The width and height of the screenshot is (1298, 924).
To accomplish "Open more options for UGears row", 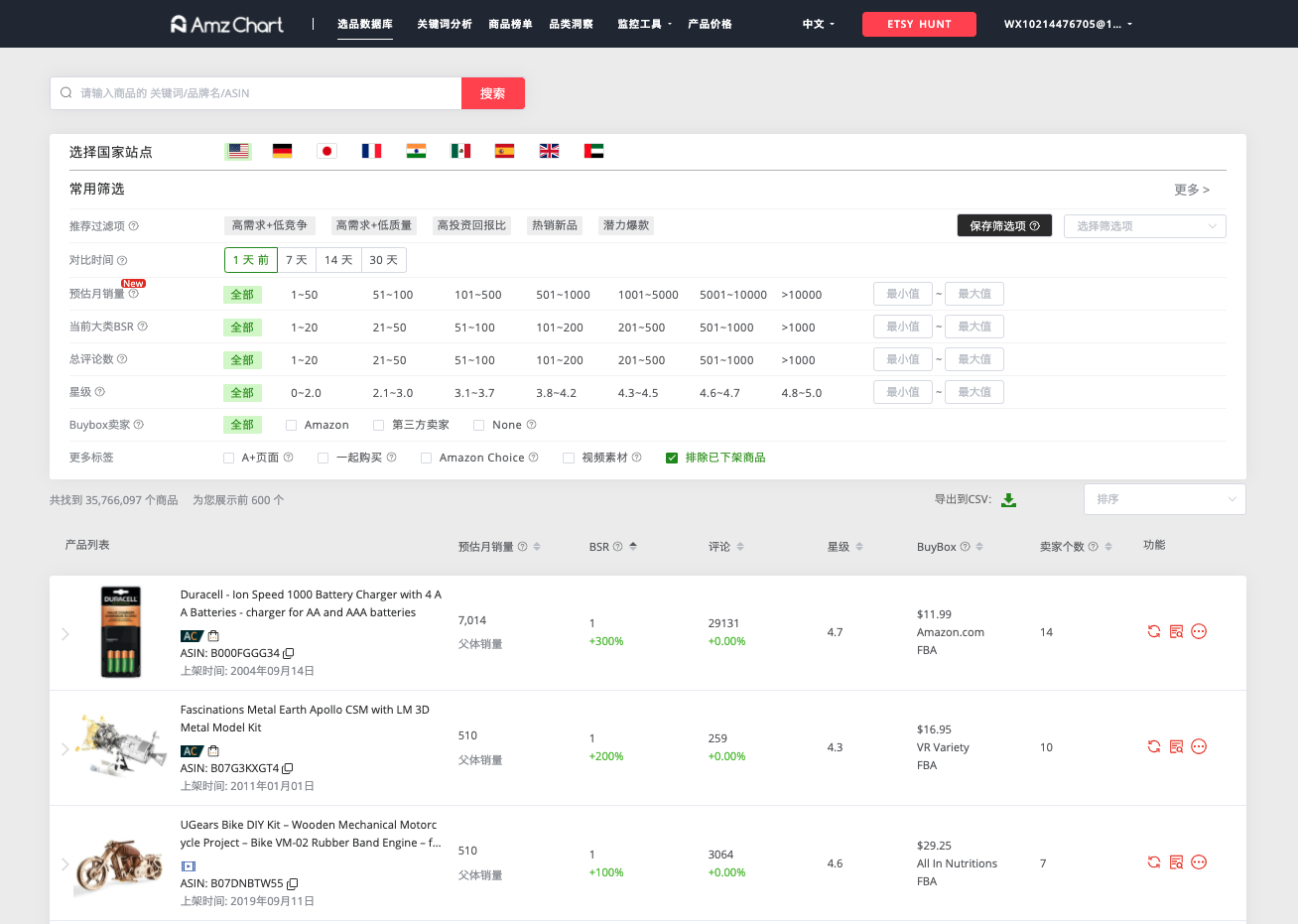I will tap(1199, 862).
